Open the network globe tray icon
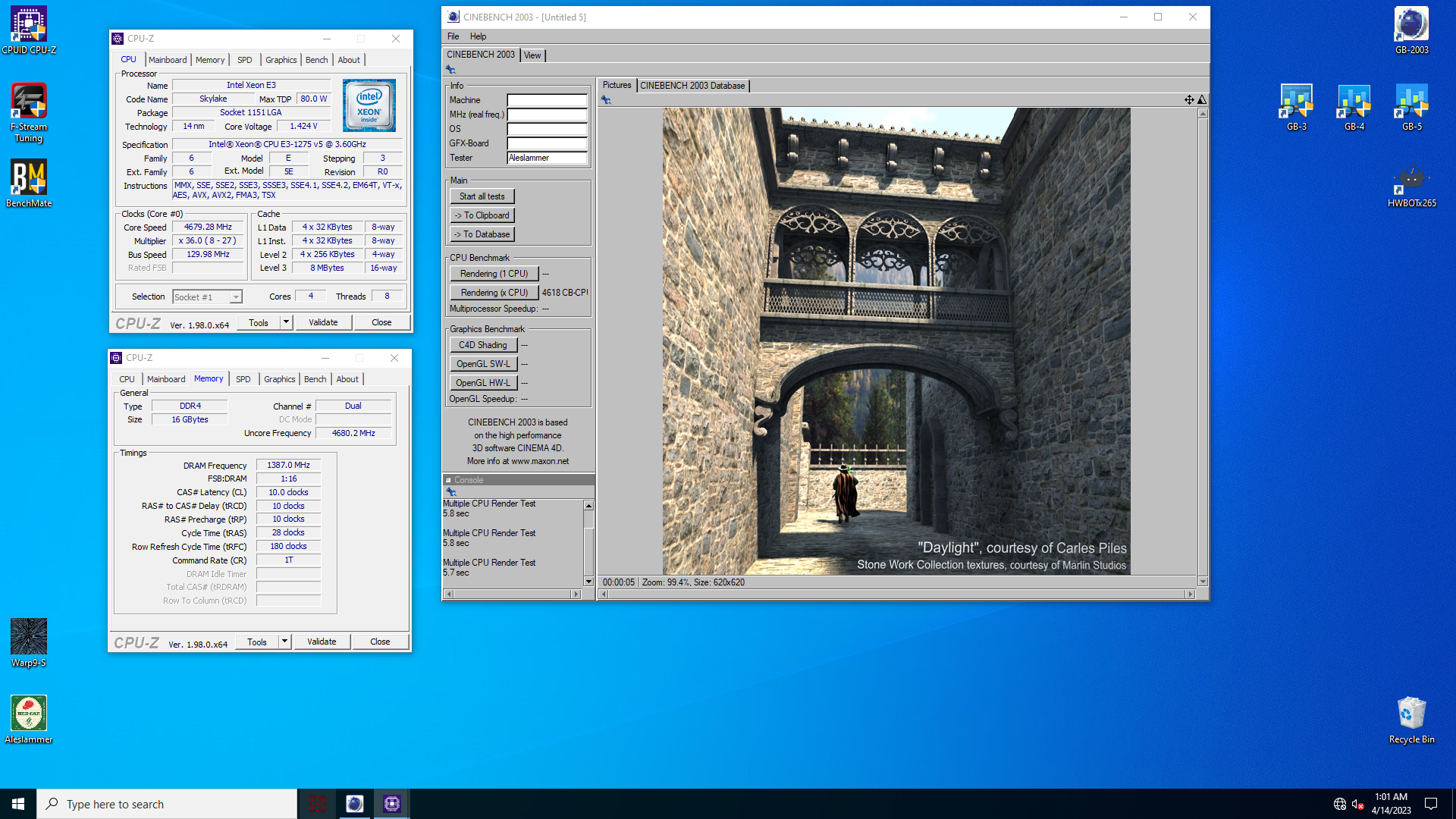The image size is (1456, 819). [x=1340, y=804]
